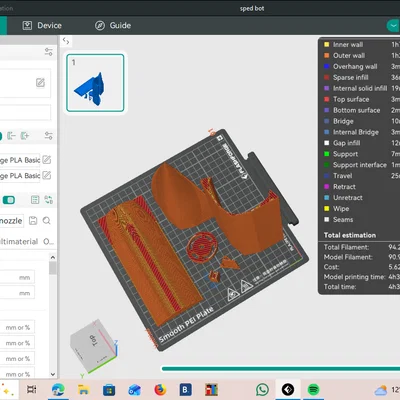
Task: Click the second mm value field
Action: coord(17,293)
